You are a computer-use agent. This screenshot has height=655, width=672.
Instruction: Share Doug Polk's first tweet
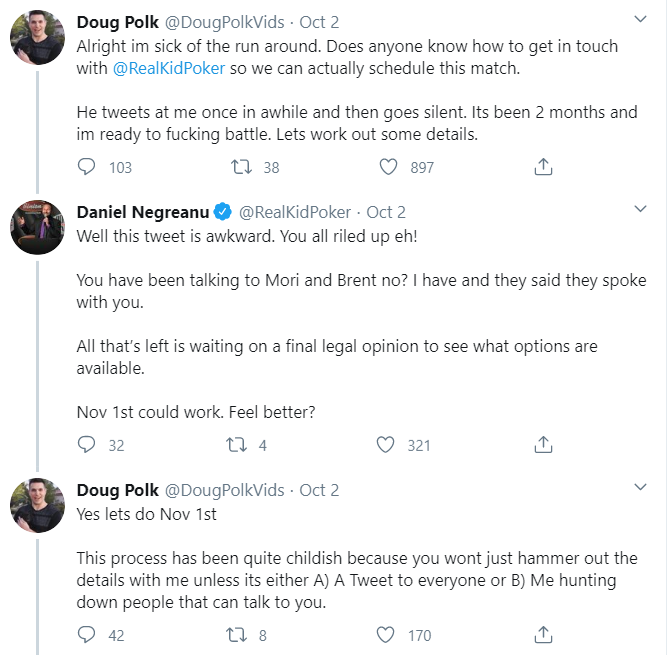pos(543,167)
